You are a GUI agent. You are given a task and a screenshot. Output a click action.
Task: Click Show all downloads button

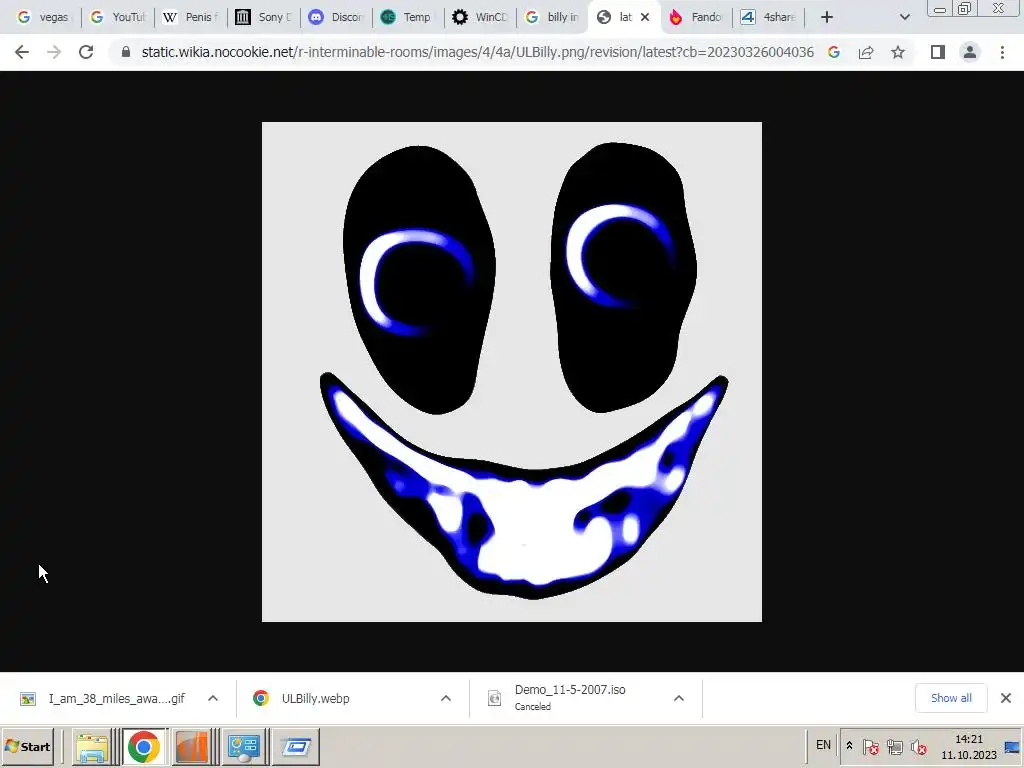coord(951,698)
